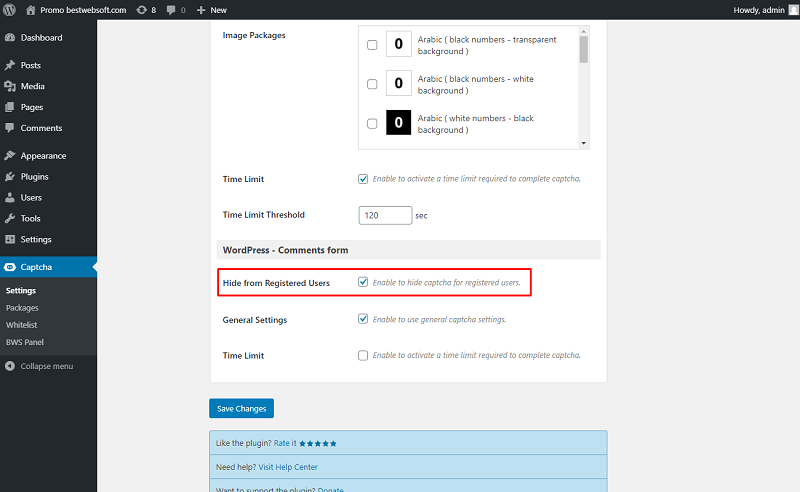Click the WordPress logo icon

(x=9, y=10)
